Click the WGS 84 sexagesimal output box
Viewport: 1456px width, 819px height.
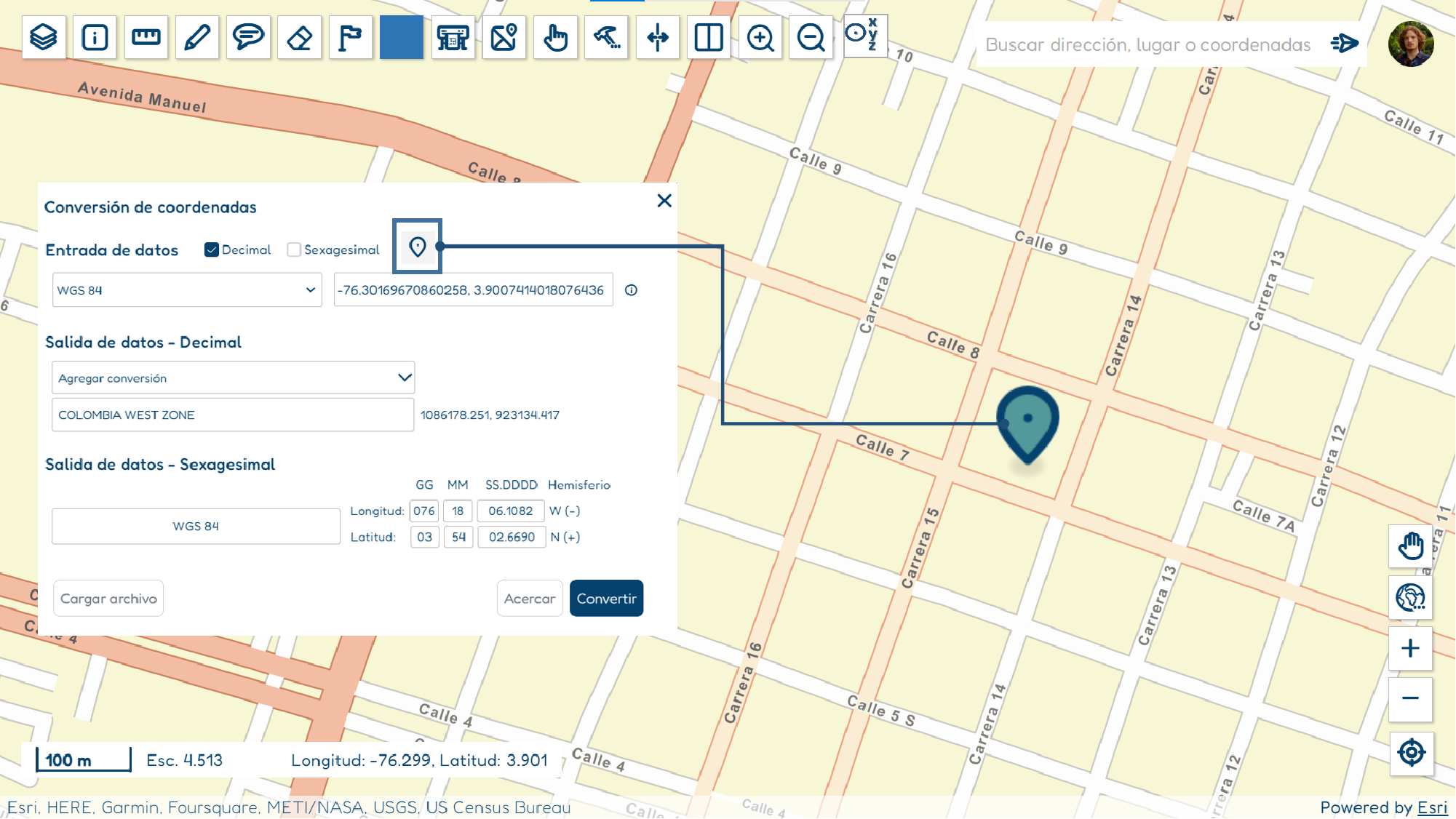pos(196,526)
